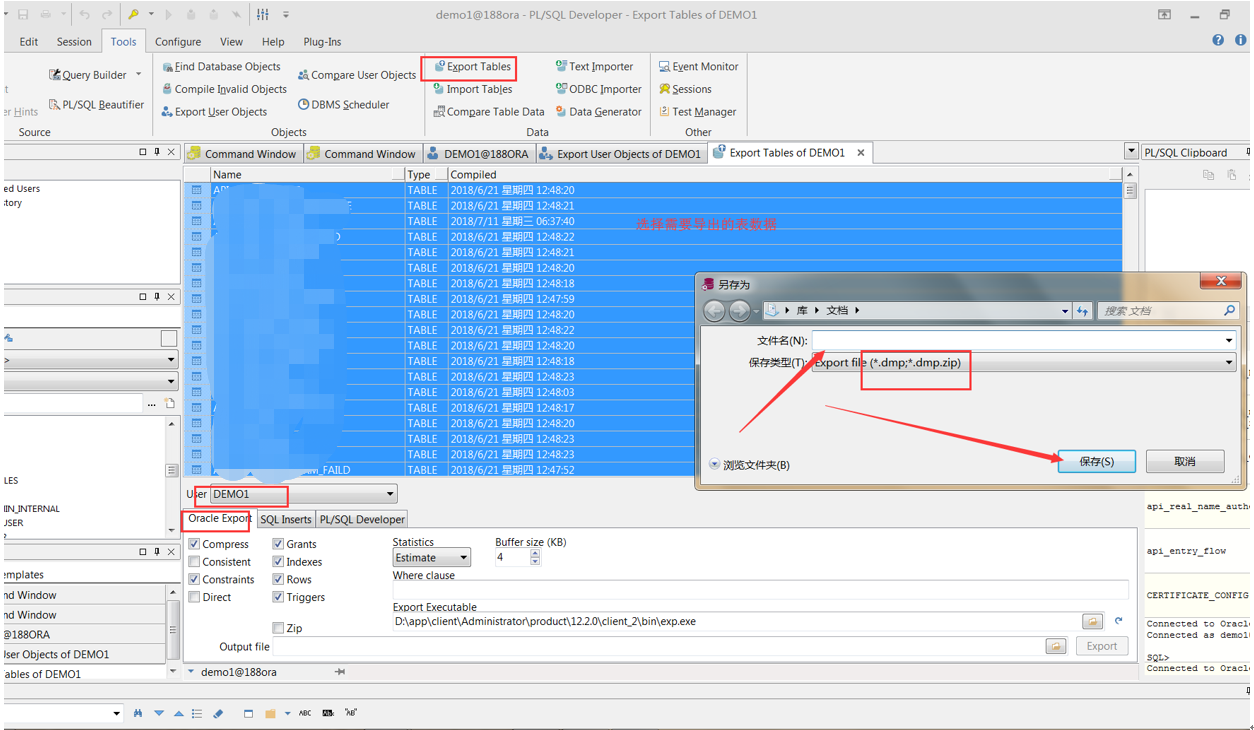
Task: Open Compare User Objects tool
Action: click(x=356, y=75)
